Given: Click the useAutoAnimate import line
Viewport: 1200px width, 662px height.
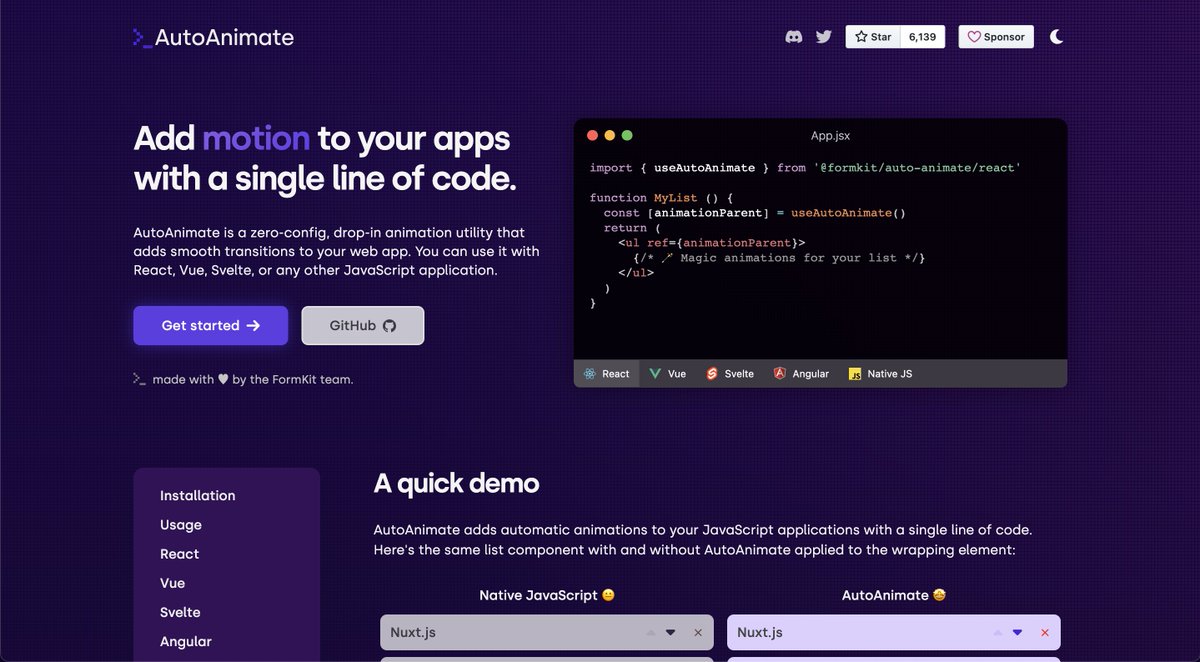Looking at the screenshot, I should pos(805,167).
